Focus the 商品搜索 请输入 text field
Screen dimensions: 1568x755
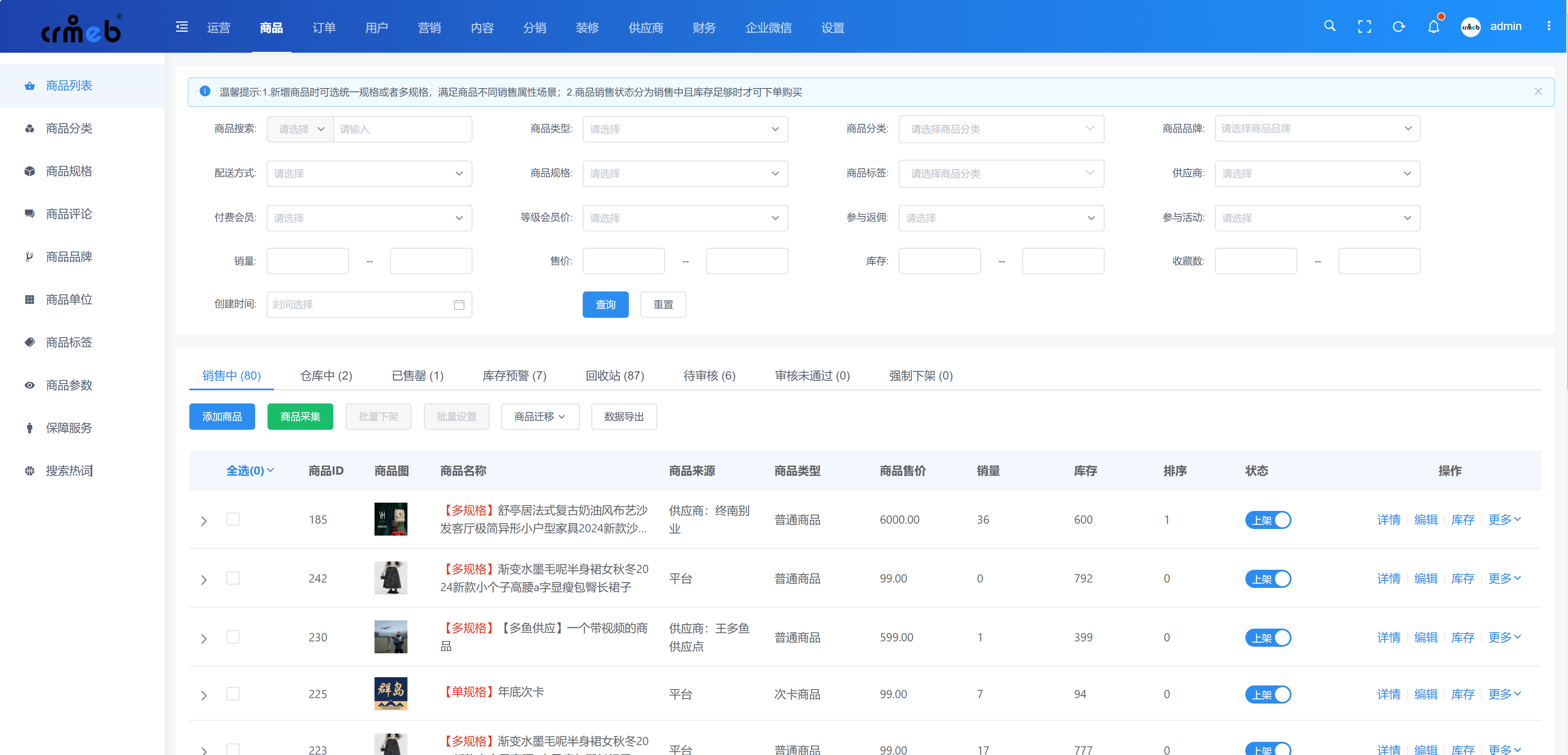pyautogui.click(x=402, y=129)
